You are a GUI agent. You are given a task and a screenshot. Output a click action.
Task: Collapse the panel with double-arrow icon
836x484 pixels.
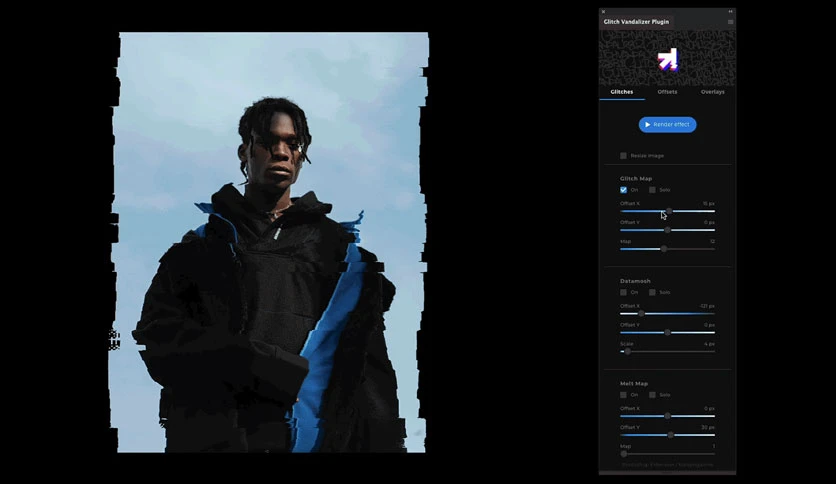730,11
